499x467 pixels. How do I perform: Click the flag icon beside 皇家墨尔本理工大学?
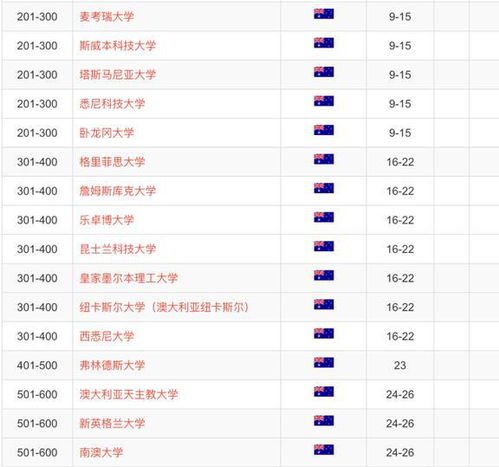pyautogui.click(x=324, y=275)
